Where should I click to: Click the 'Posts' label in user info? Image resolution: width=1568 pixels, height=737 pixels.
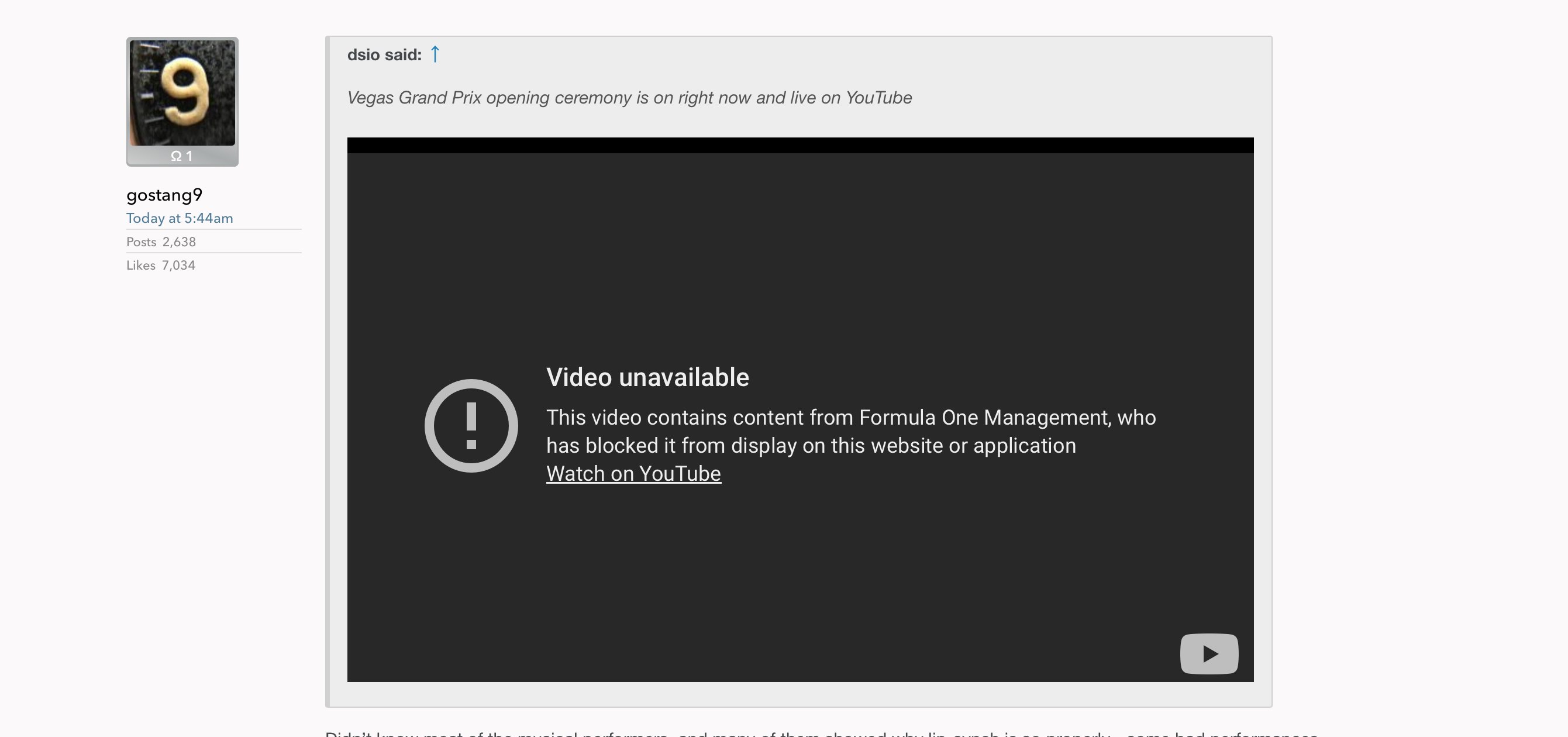[141, 242]
